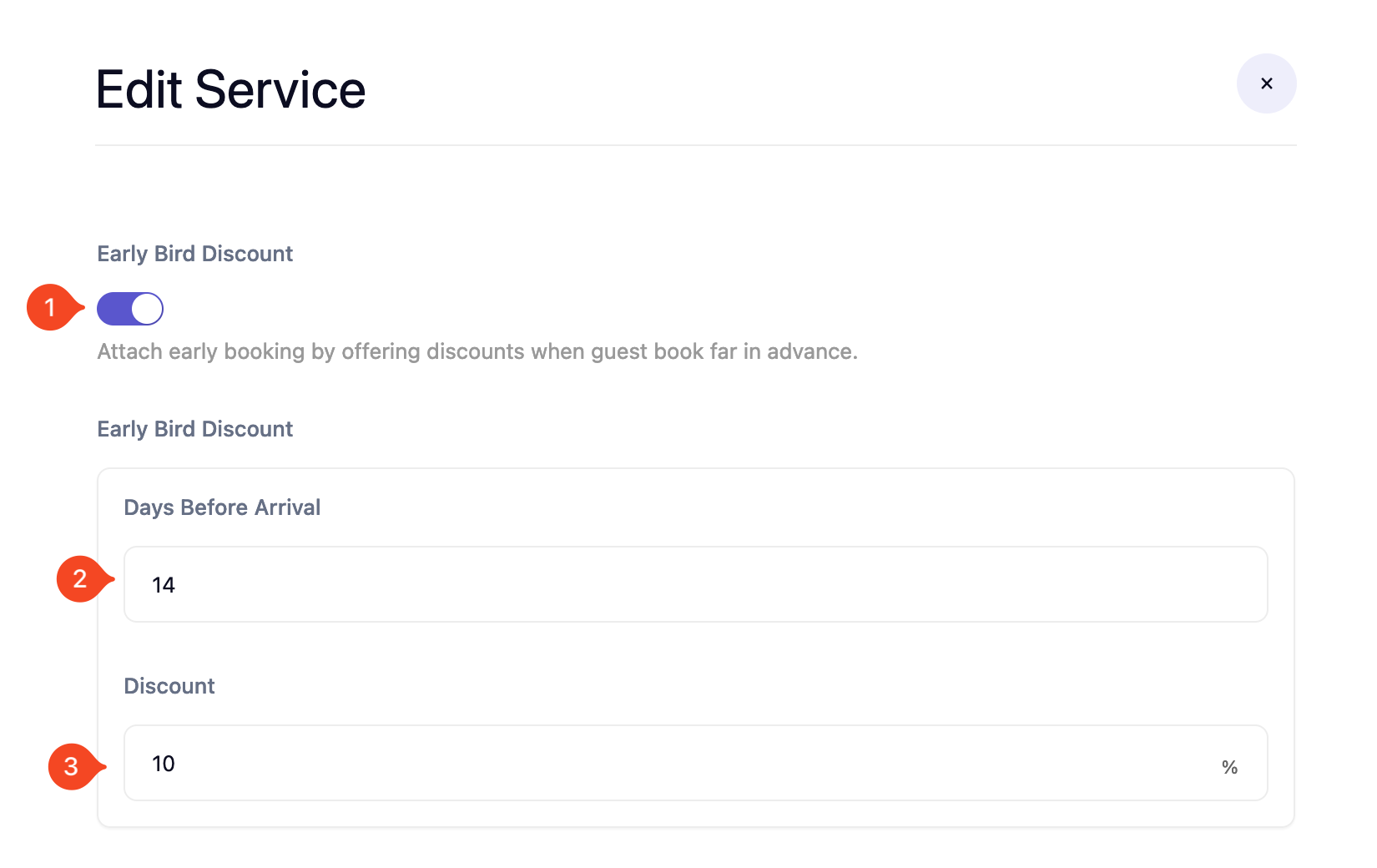Disable the Early Bird Discount toggle
The width and height of the screenshot is (1377, 868).
tap(130, 309)
